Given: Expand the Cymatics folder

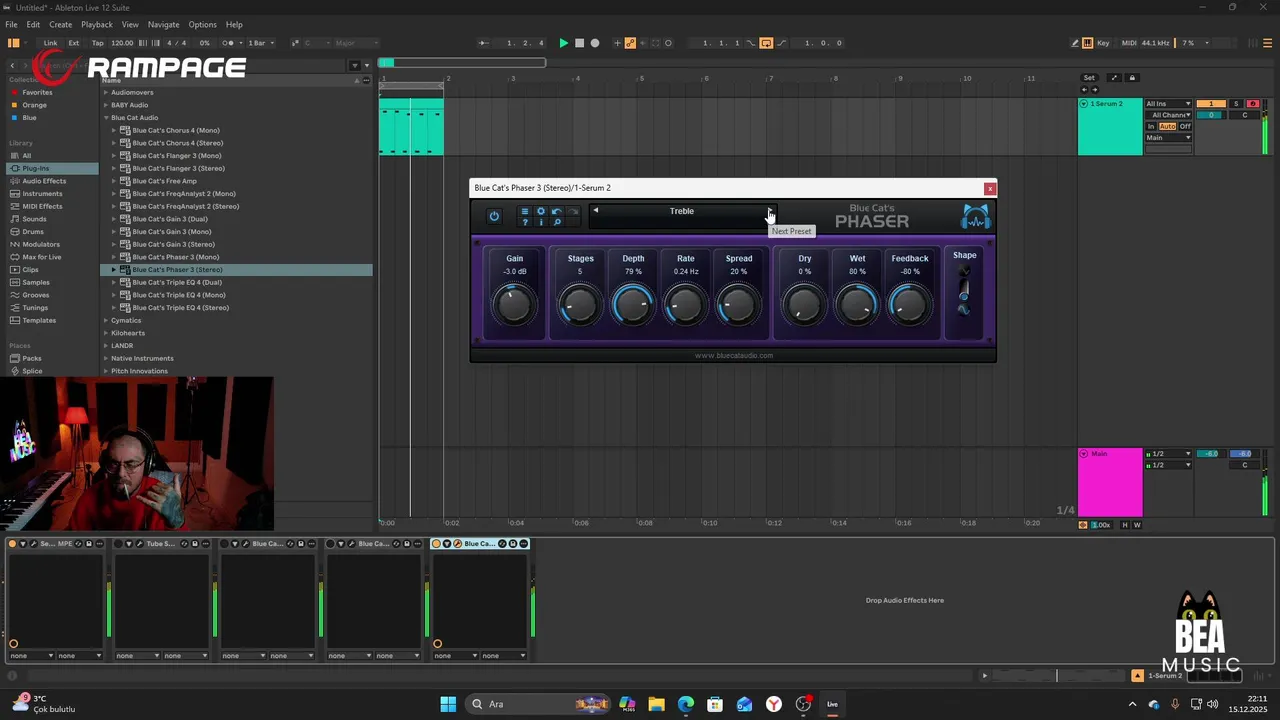Looking at the screenshot, I should tap(106, 320).
